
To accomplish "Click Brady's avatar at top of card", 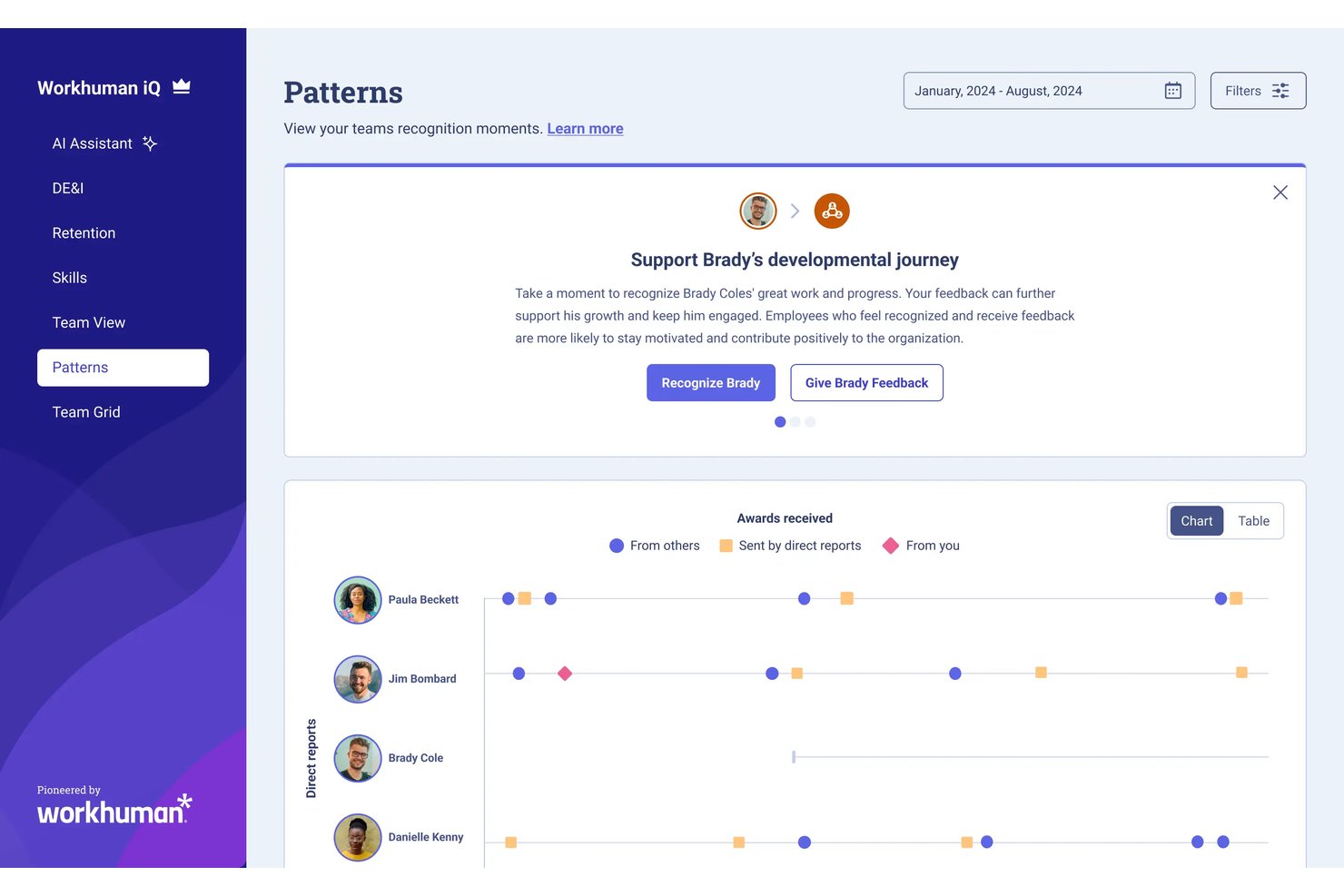I will coord(758,212).
